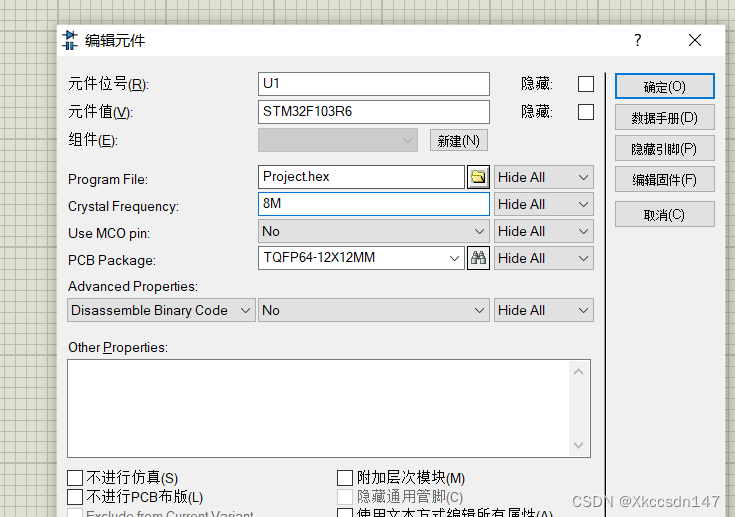Toggle hidden checkbox for component reference U1
This screenshot has width=735, height=517.
click(585, 84)
